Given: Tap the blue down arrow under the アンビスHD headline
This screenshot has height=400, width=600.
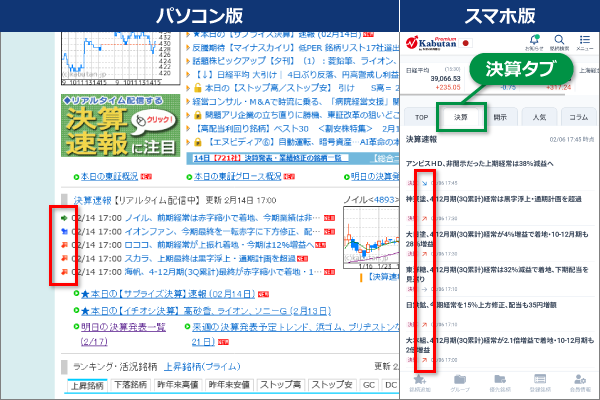Looking at the screenshot, I should point(424,183).
